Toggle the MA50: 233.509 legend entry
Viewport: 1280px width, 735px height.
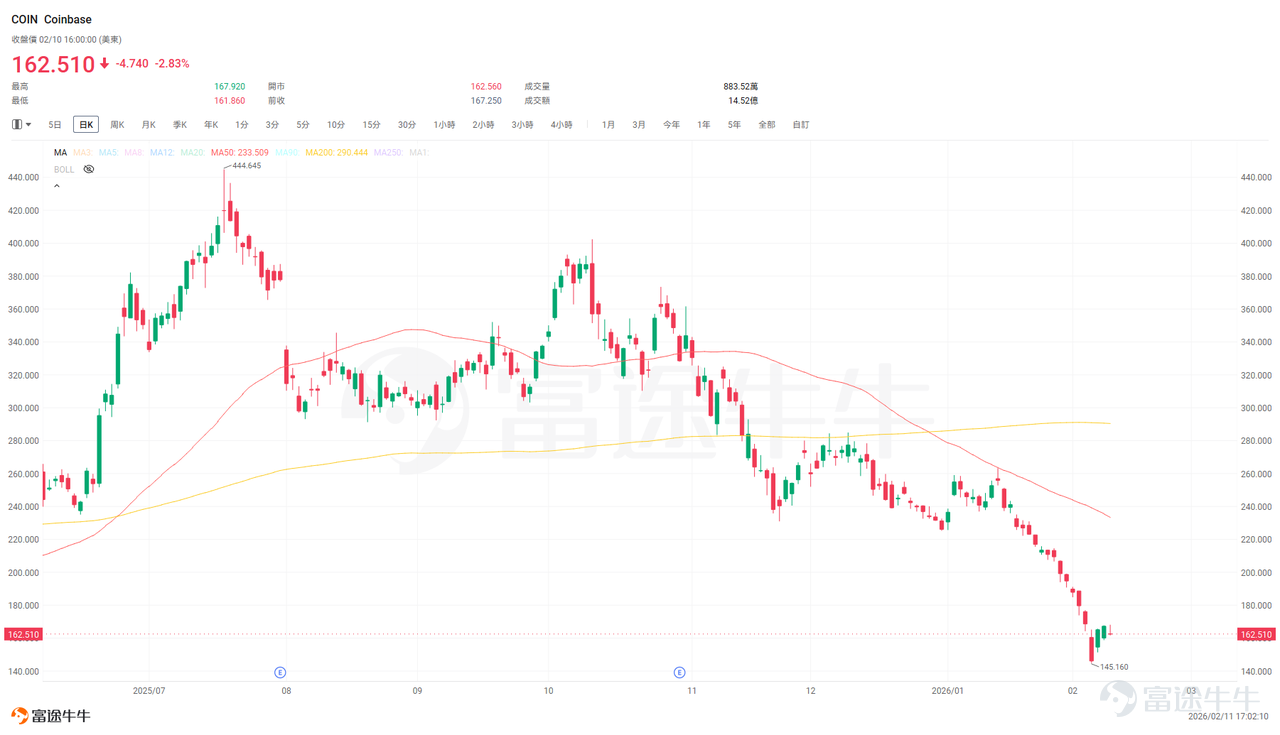tap(240, 152)
